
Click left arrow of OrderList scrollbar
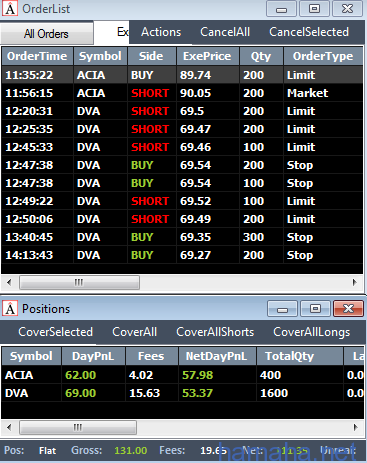point(9,283)
